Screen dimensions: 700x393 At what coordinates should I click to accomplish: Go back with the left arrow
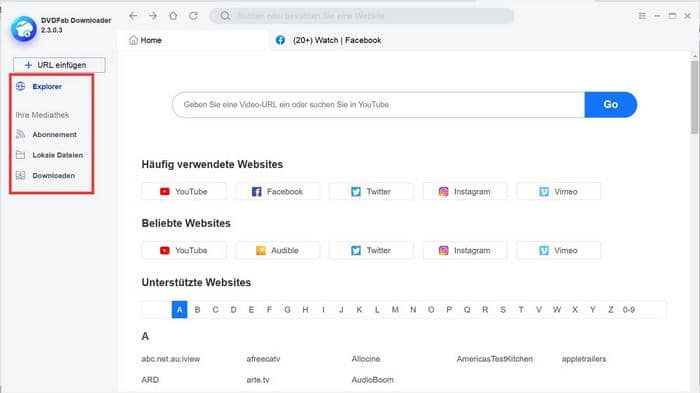click(x=133, y=16)
